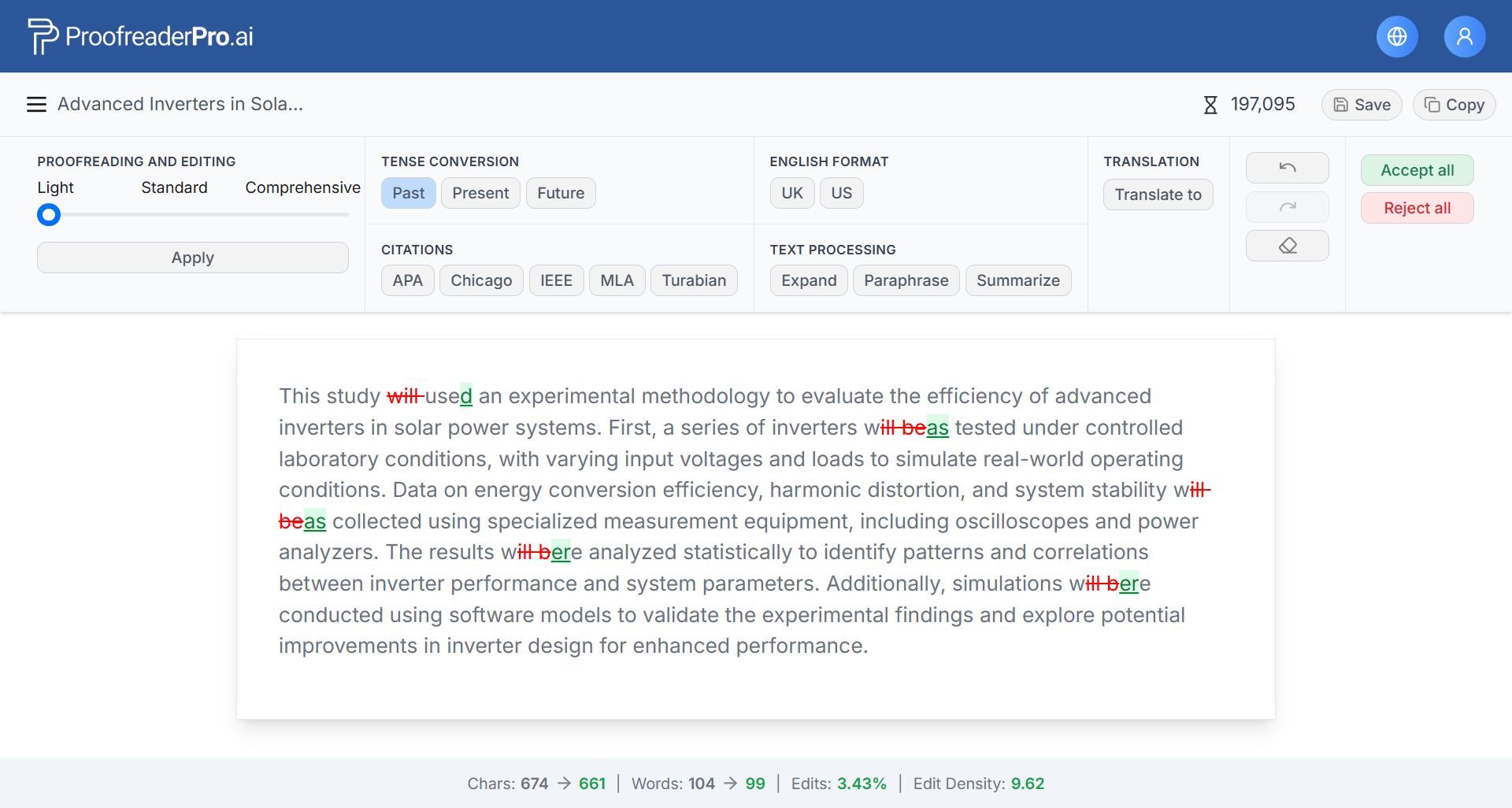Click the hourglass credits icon
1512x808 pixels.
tap(1210, 105)
